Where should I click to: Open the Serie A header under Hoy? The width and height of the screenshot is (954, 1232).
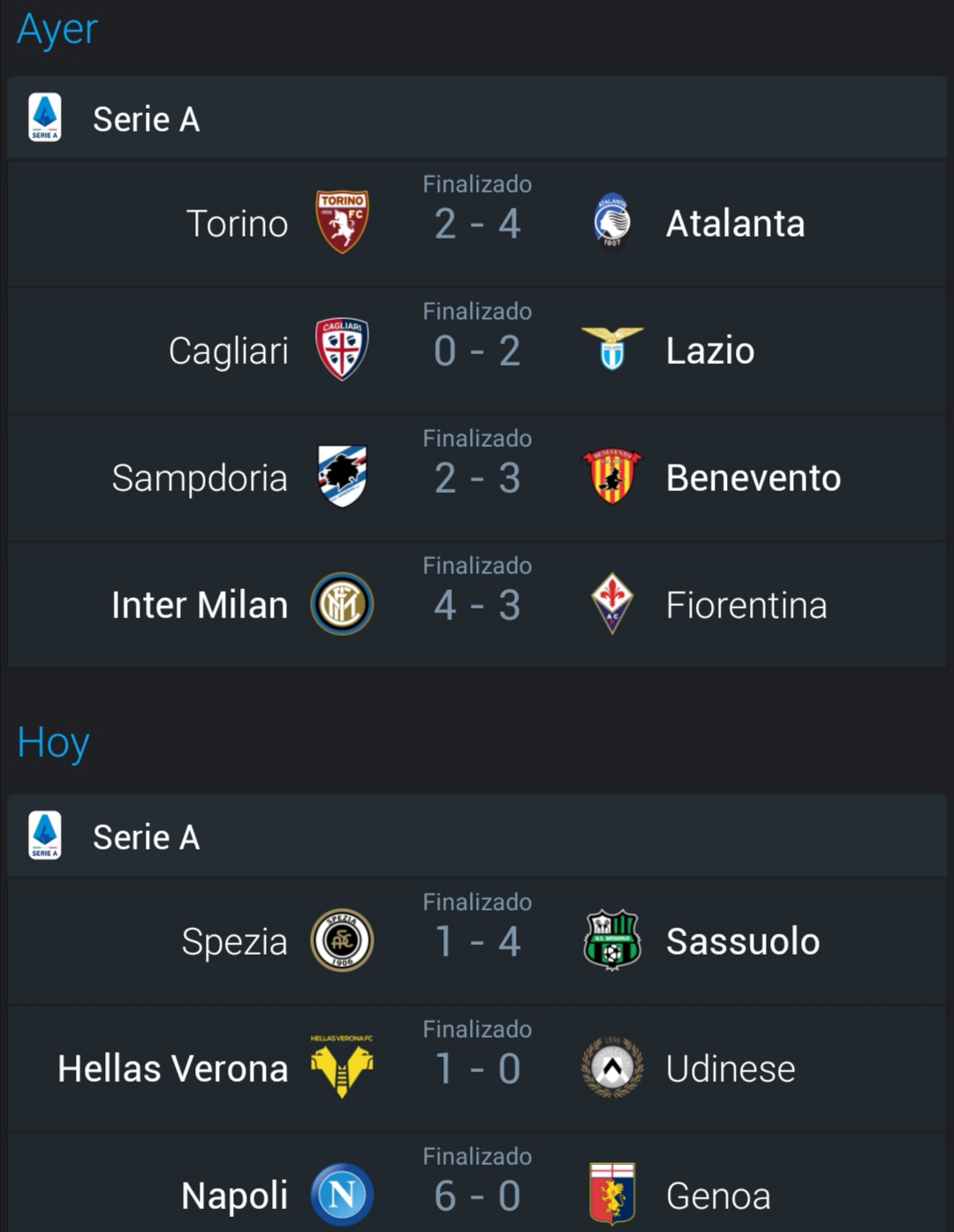click(x=477, y=836)
